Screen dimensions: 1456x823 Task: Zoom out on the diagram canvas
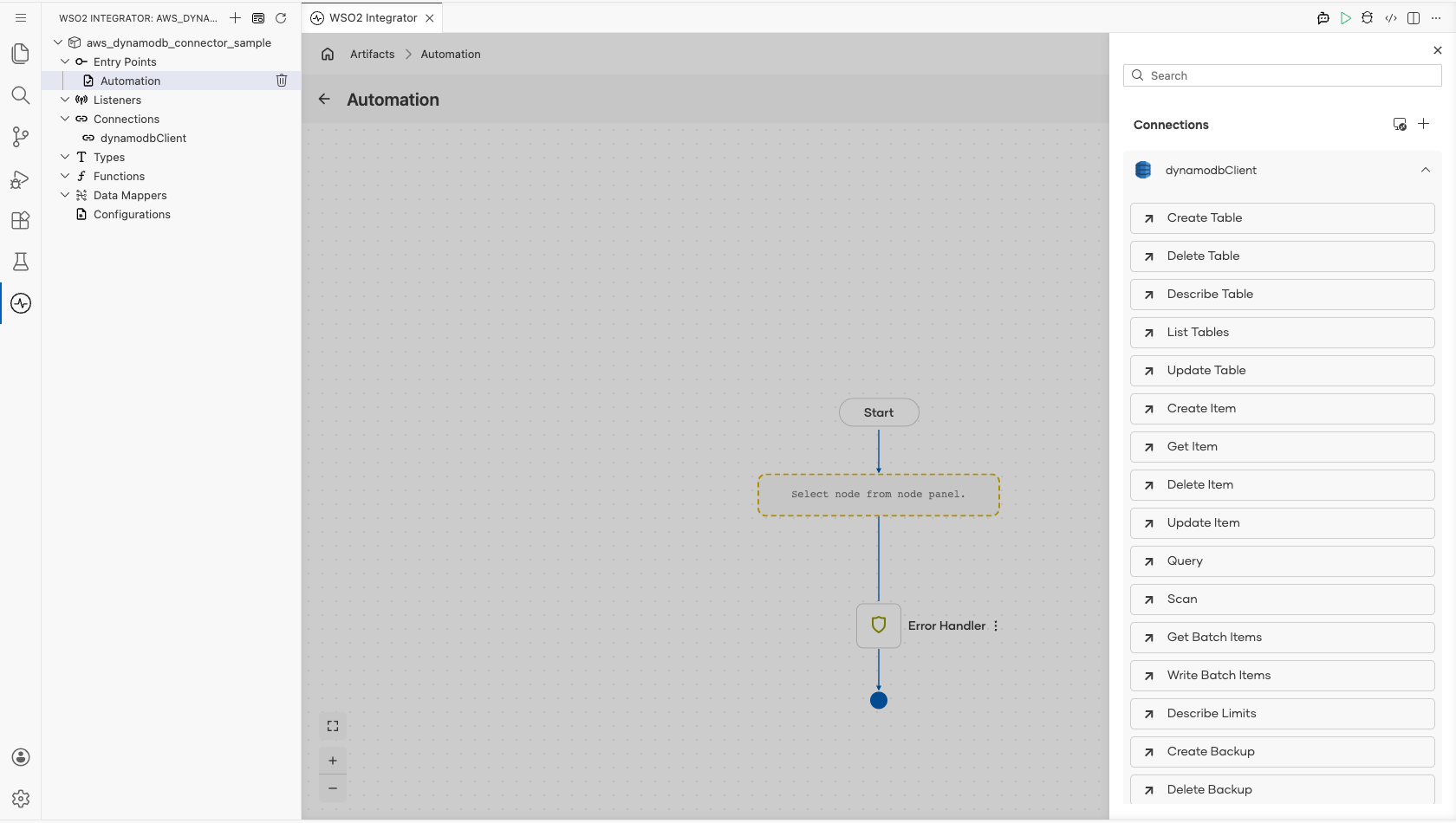pyautogui.click(x=333, y=788)
